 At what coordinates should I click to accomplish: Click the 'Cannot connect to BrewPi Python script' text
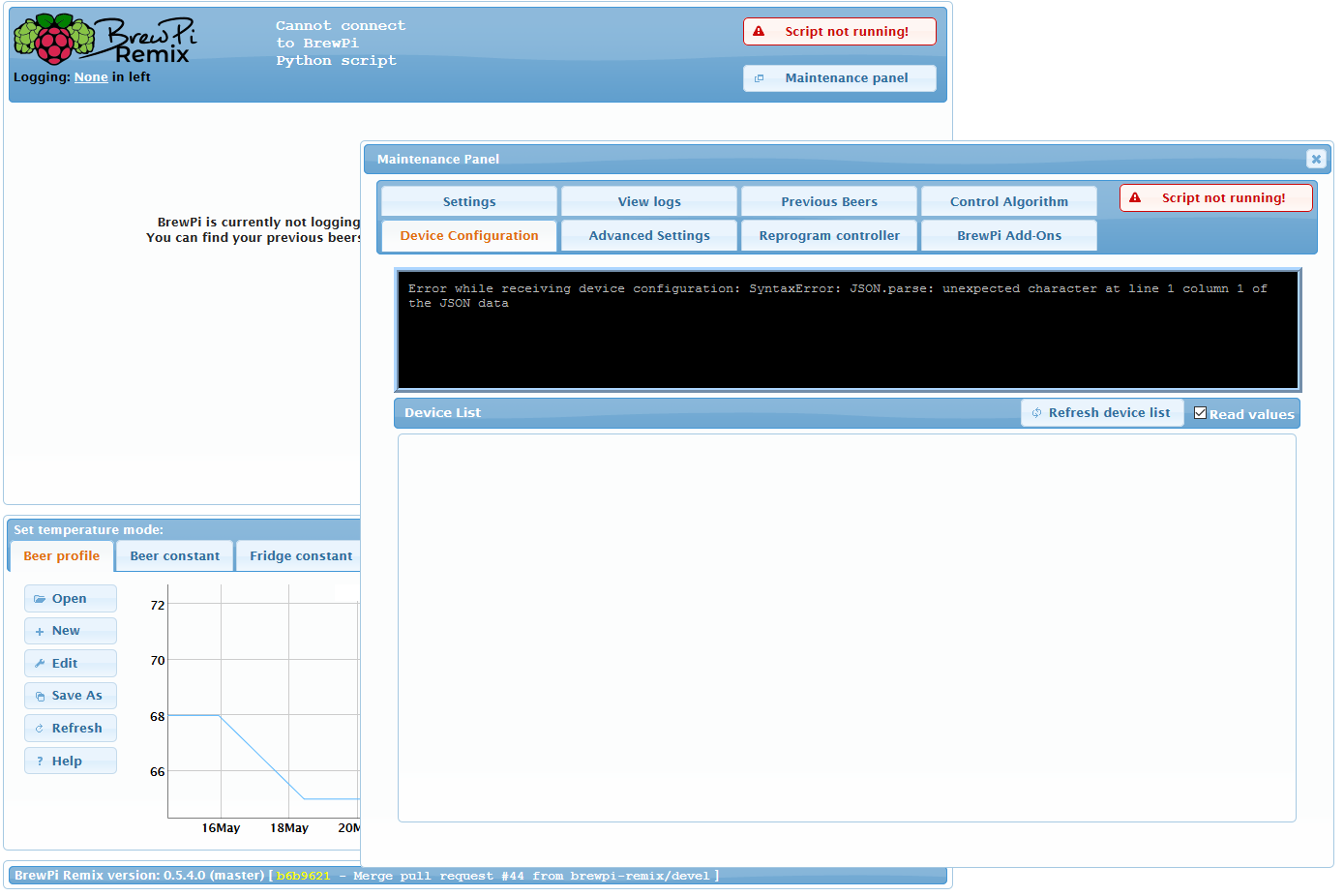(341, 44)
